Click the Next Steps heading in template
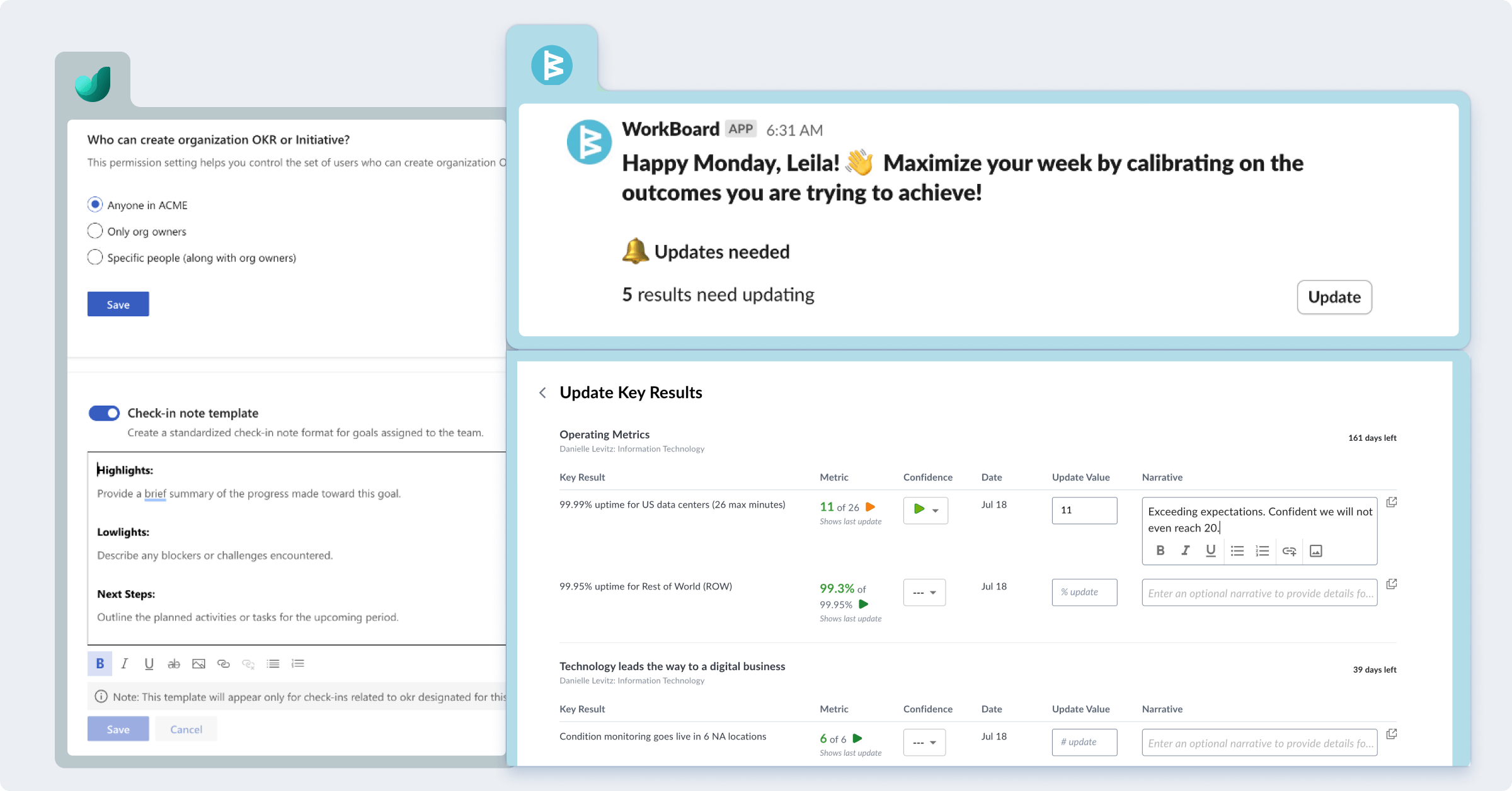 coord(126,594)
